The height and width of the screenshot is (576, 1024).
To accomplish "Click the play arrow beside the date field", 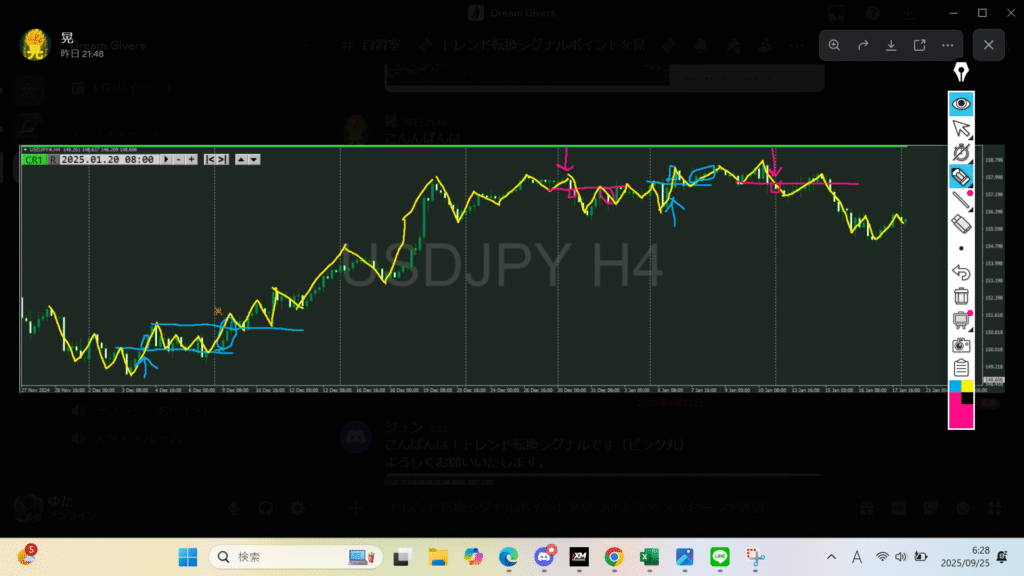I will click(165, 159).
